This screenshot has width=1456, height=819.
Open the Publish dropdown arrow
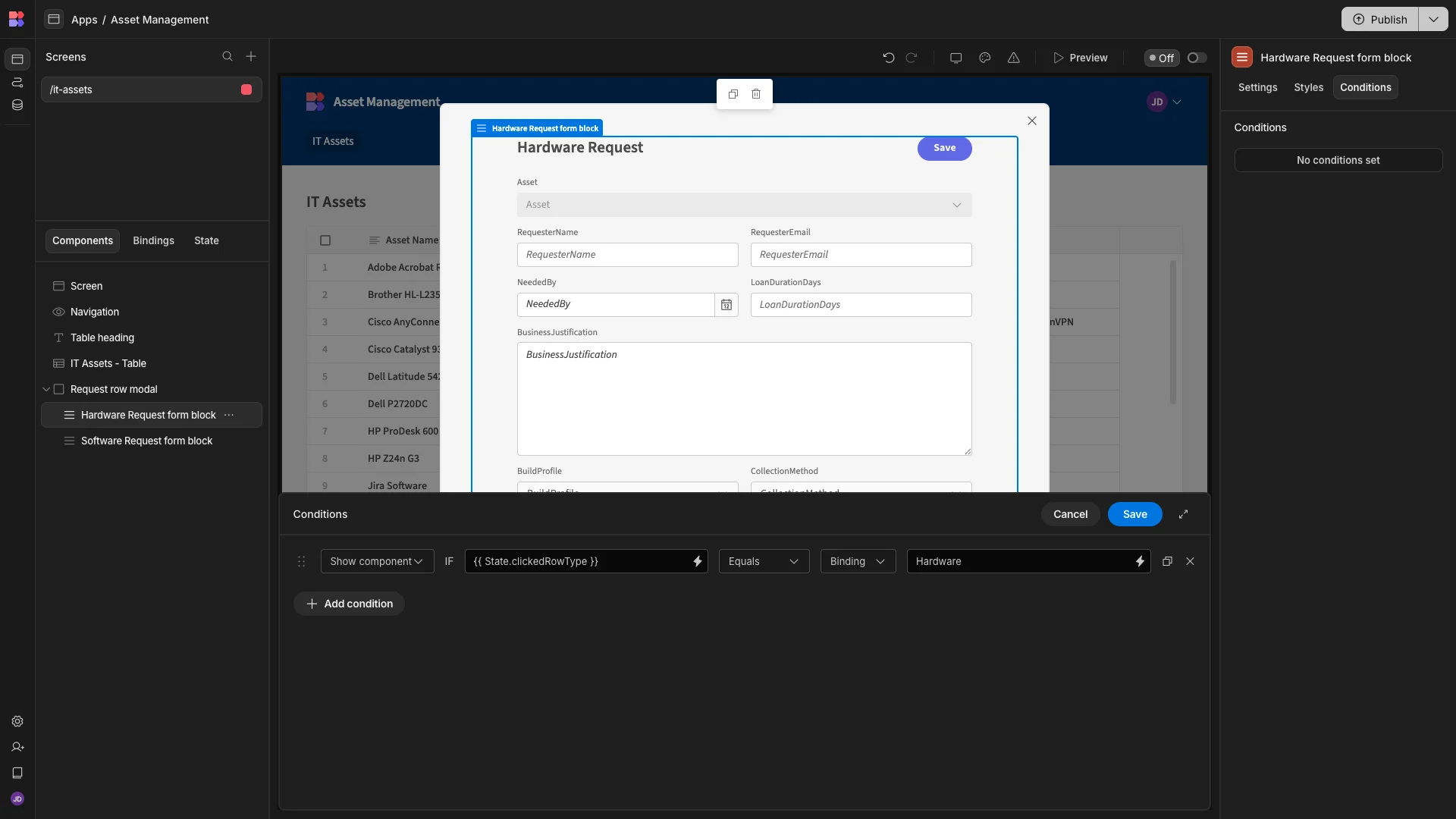[x=1433, y=19]
